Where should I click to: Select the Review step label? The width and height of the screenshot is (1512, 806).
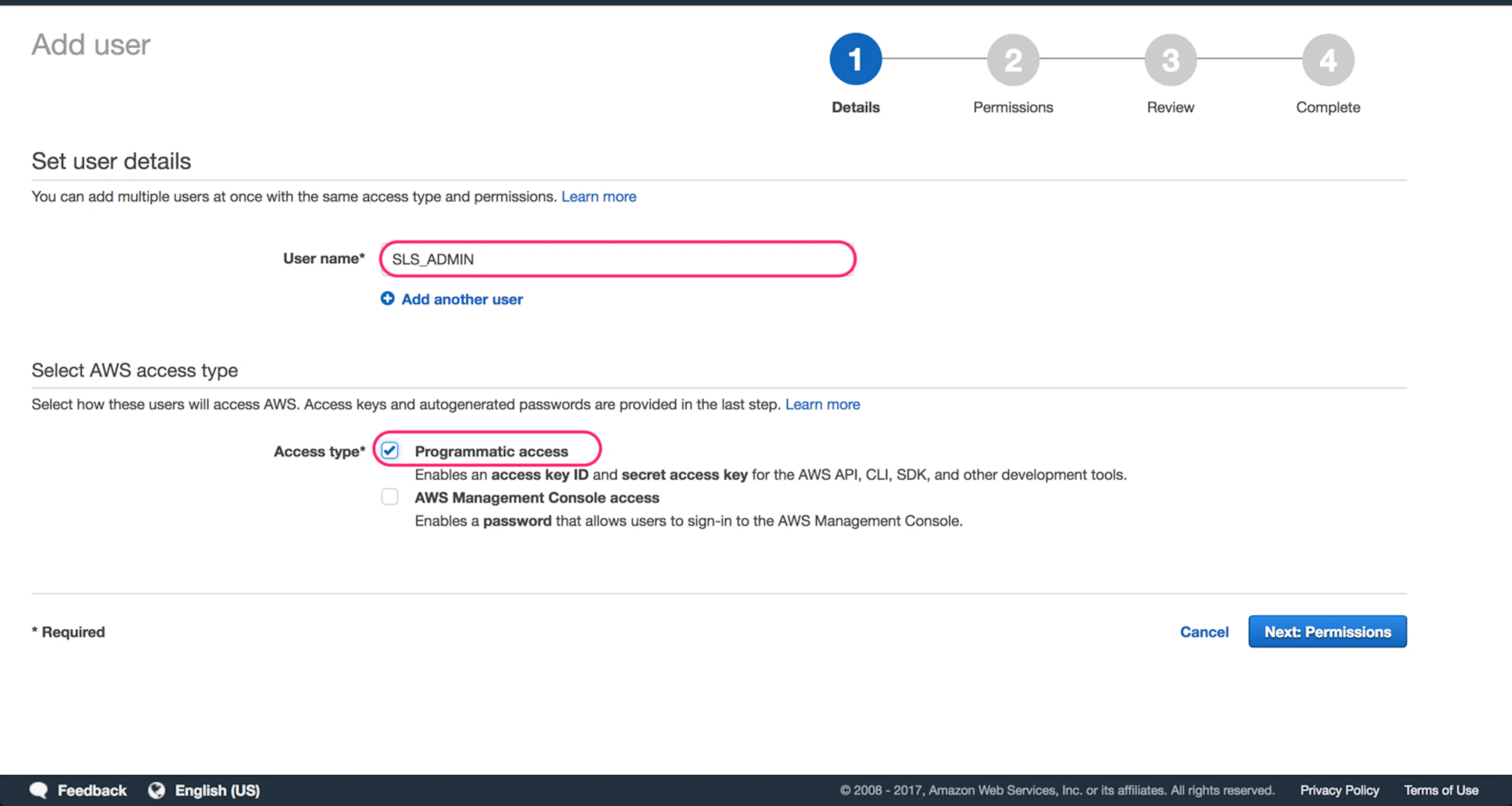[x=1170, y=107]
